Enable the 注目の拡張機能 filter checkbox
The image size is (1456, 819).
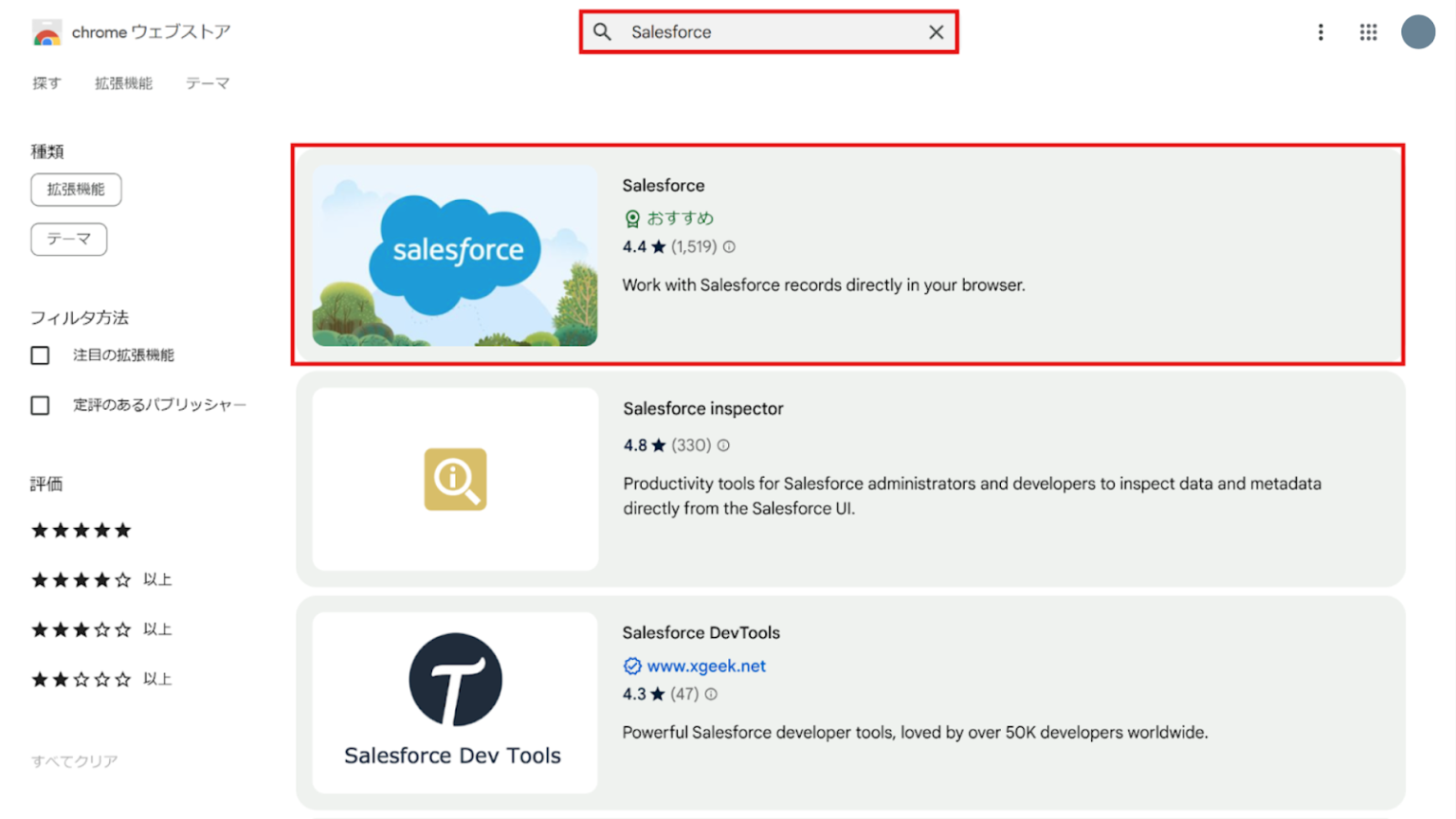(x=40, y=355)
